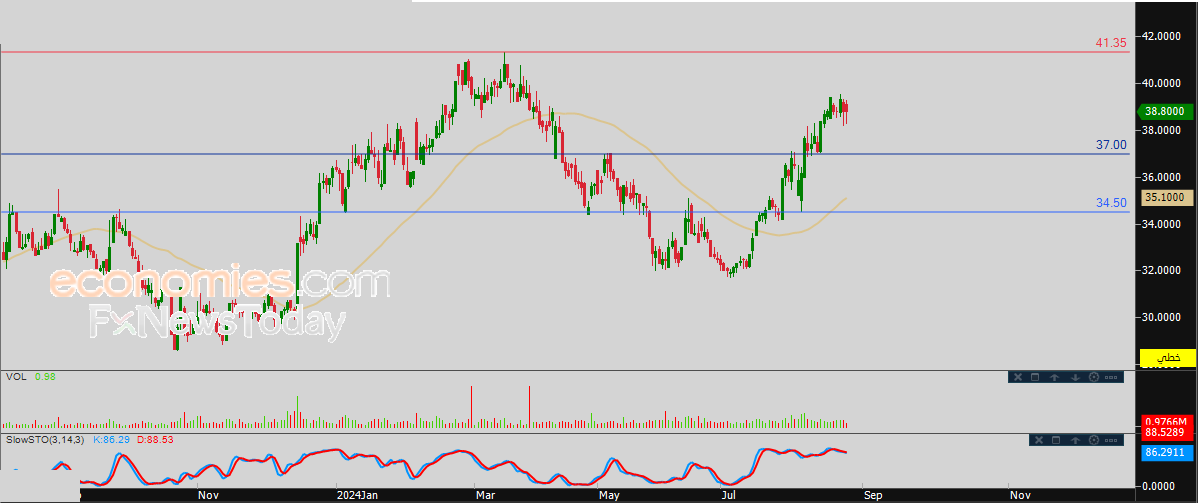Click the Mar date axis label
1198x503 pixels.
[x=486, y=495]
